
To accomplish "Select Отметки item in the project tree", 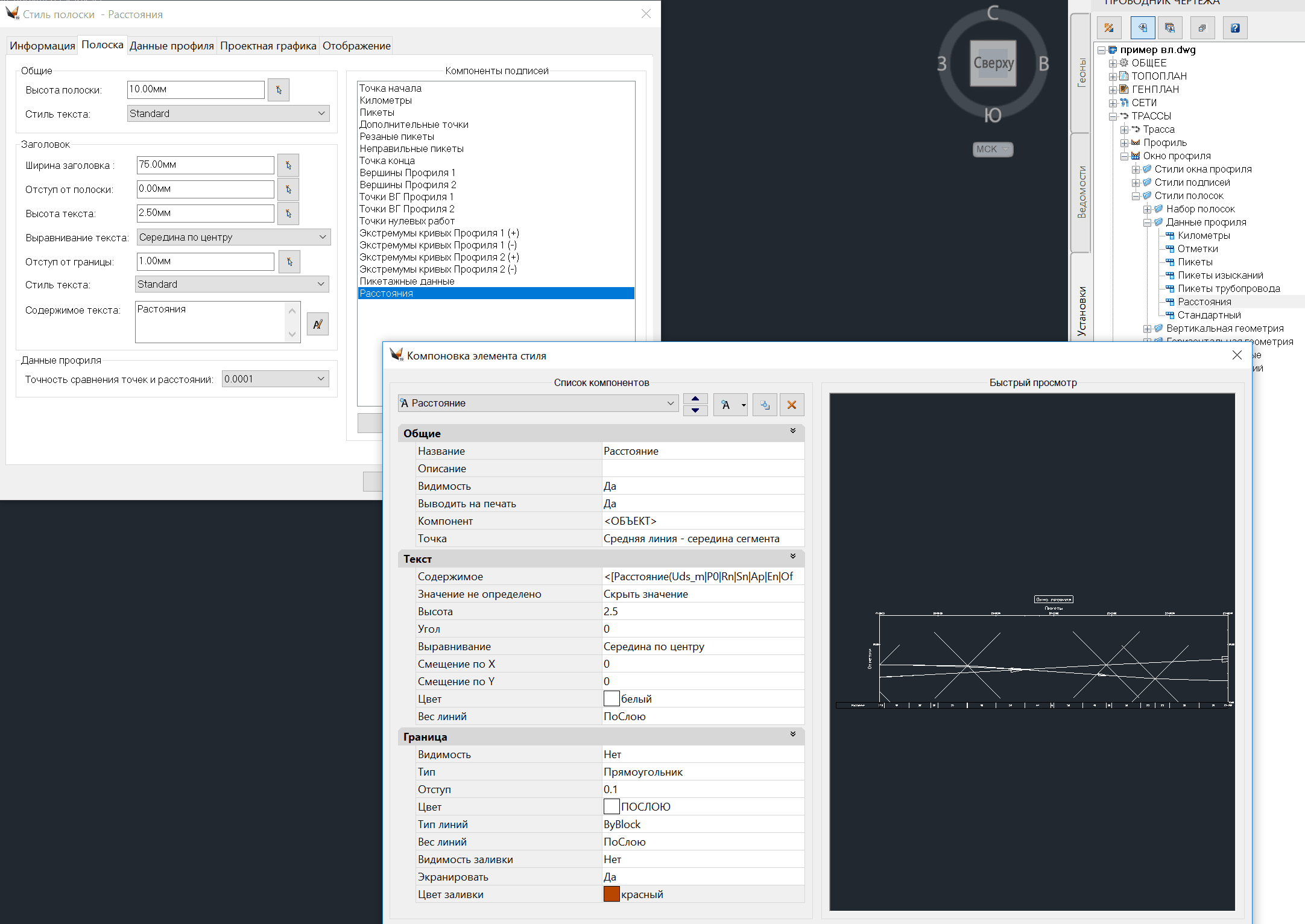I will pyautogui.click(x=1197, y=248).
